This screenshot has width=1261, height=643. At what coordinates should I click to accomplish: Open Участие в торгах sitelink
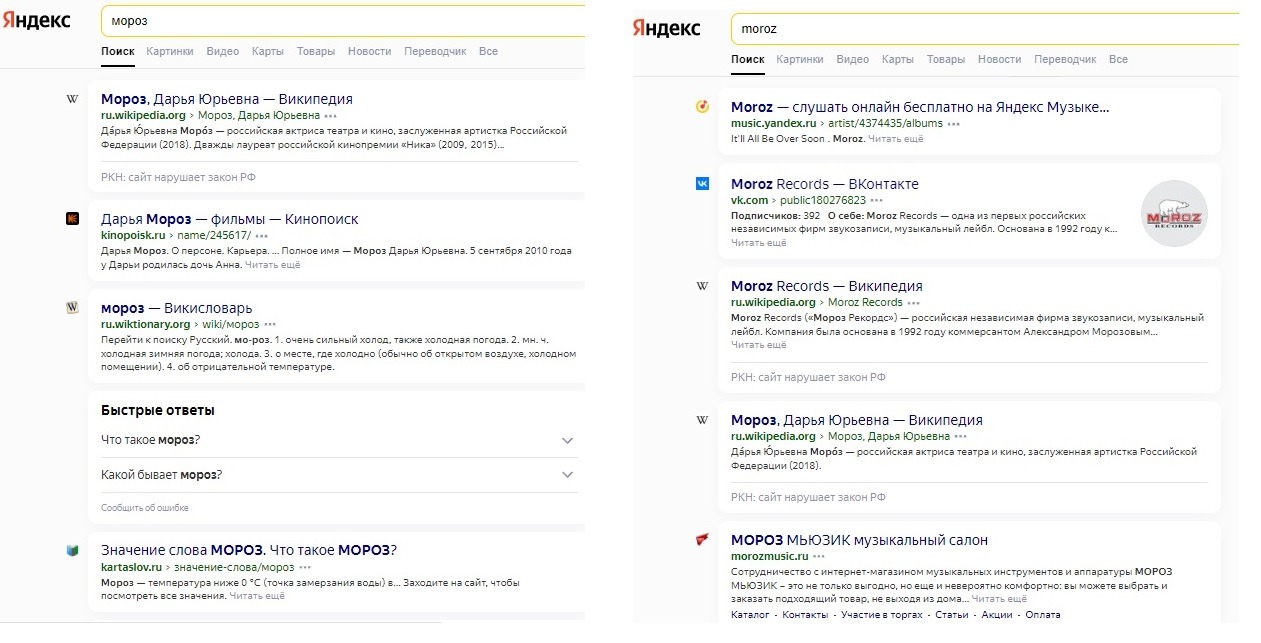[x=881, y=615]
